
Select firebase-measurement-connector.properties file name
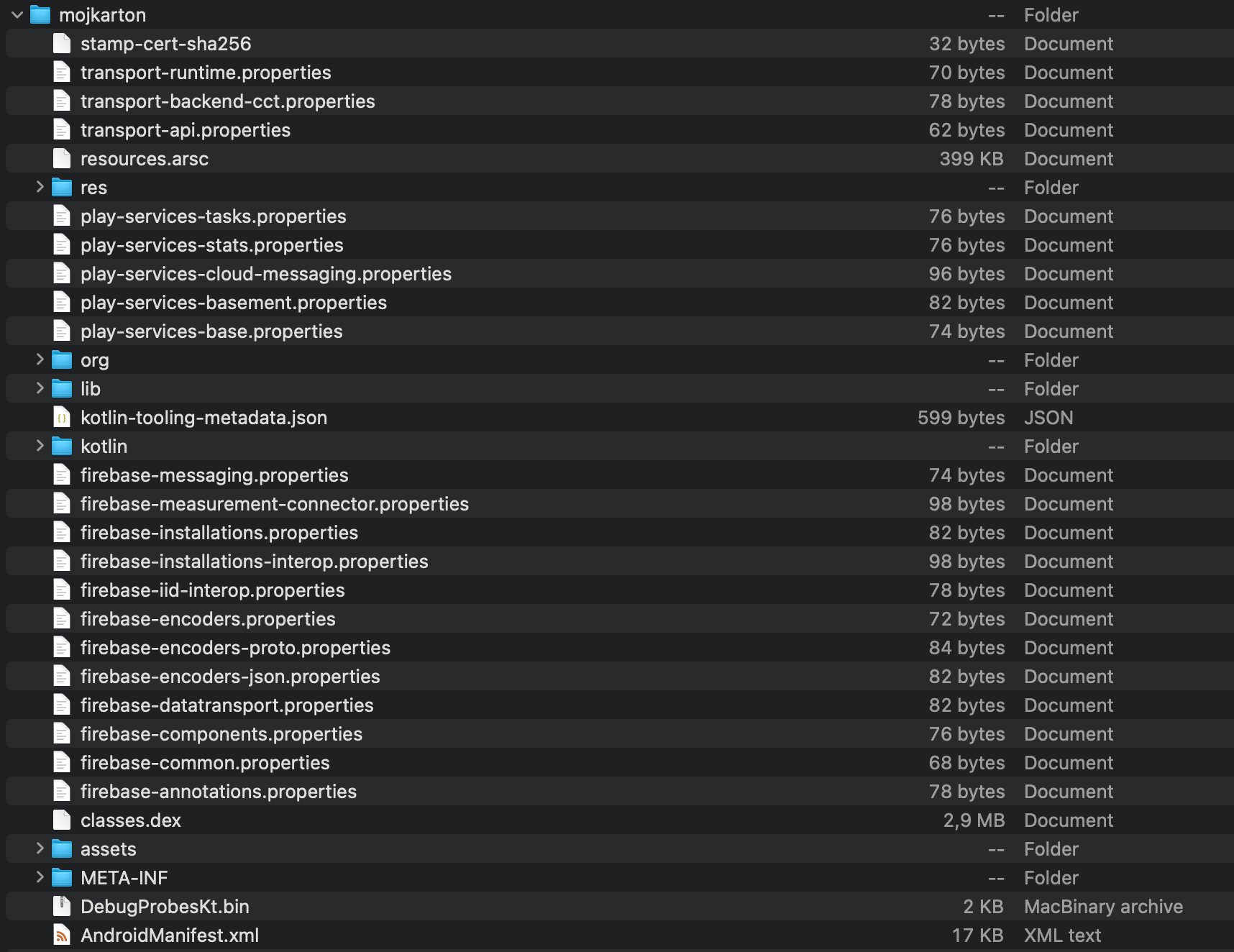point(275,504)
